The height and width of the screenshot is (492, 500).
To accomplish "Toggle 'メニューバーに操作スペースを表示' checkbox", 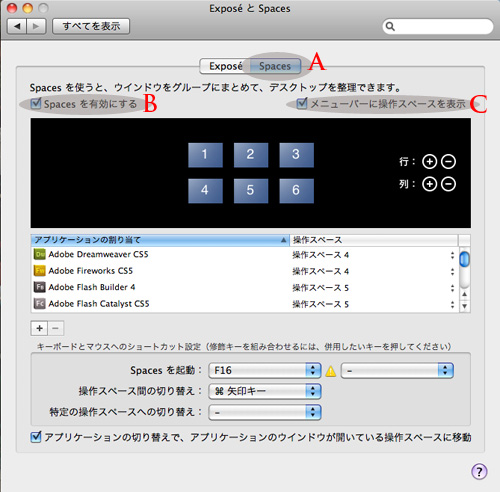I will coord(302,103).
